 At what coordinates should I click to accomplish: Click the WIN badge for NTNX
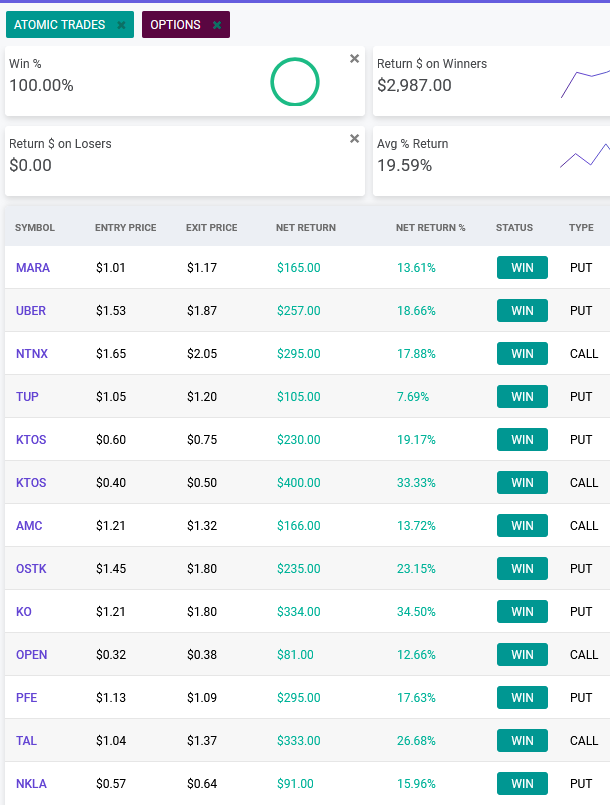pos(522,354)
